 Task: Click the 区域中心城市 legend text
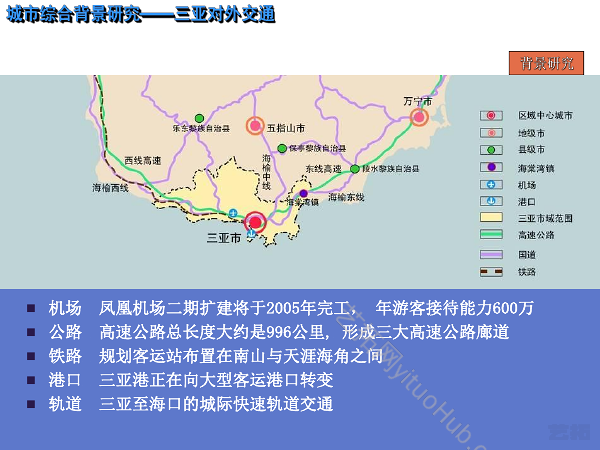[x=546, y=116]
